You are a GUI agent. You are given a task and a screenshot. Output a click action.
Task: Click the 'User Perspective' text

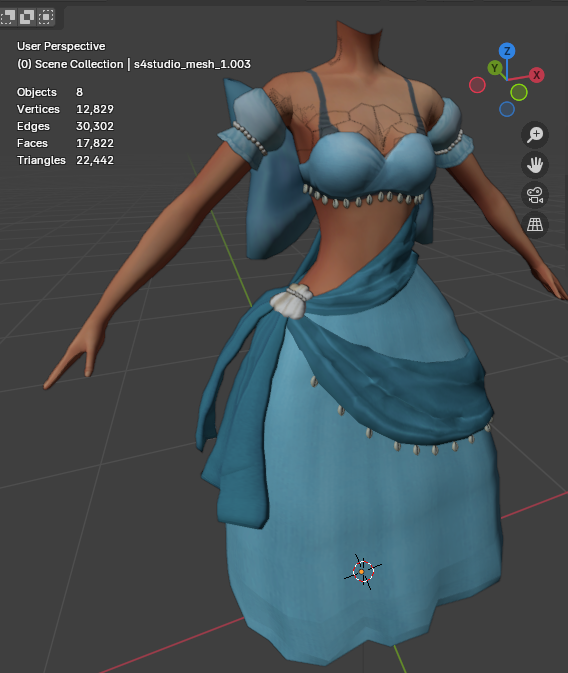point(61,46)
